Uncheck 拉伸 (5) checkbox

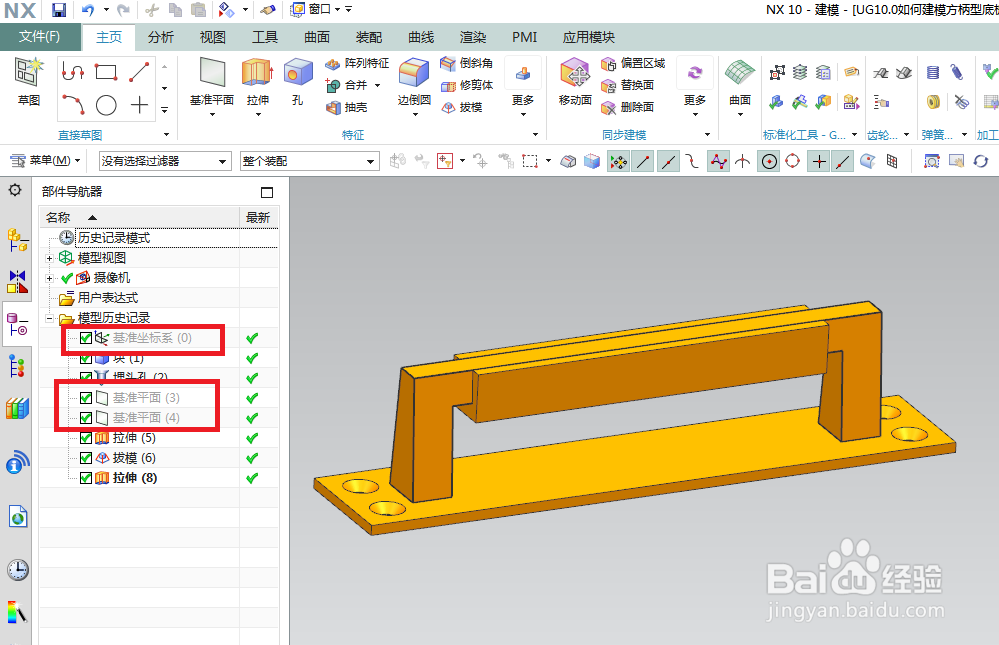pos(86,438)
